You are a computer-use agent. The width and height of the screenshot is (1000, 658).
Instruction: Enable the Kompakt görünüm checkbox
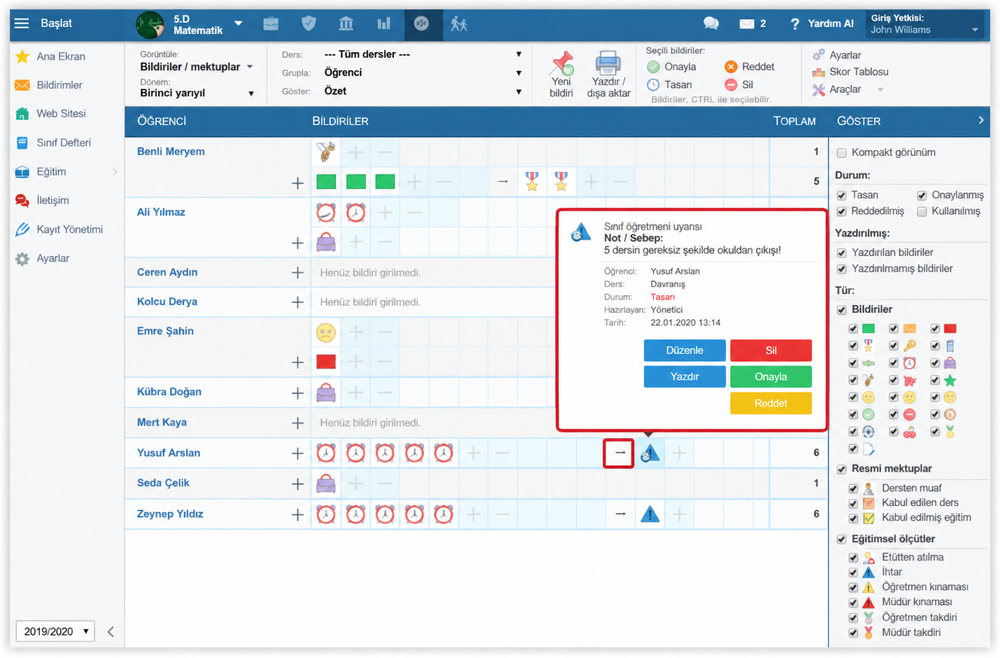tap(841, 152)
